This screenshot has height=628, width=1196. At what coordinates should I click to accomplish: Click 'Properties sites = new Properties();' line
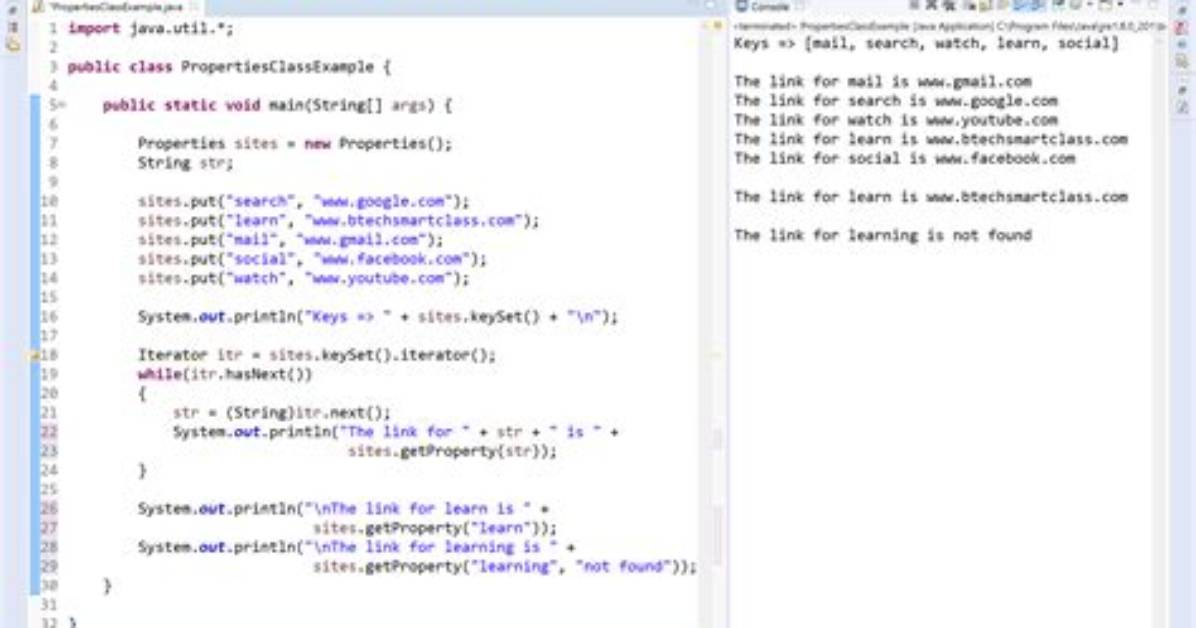(294, 143)
